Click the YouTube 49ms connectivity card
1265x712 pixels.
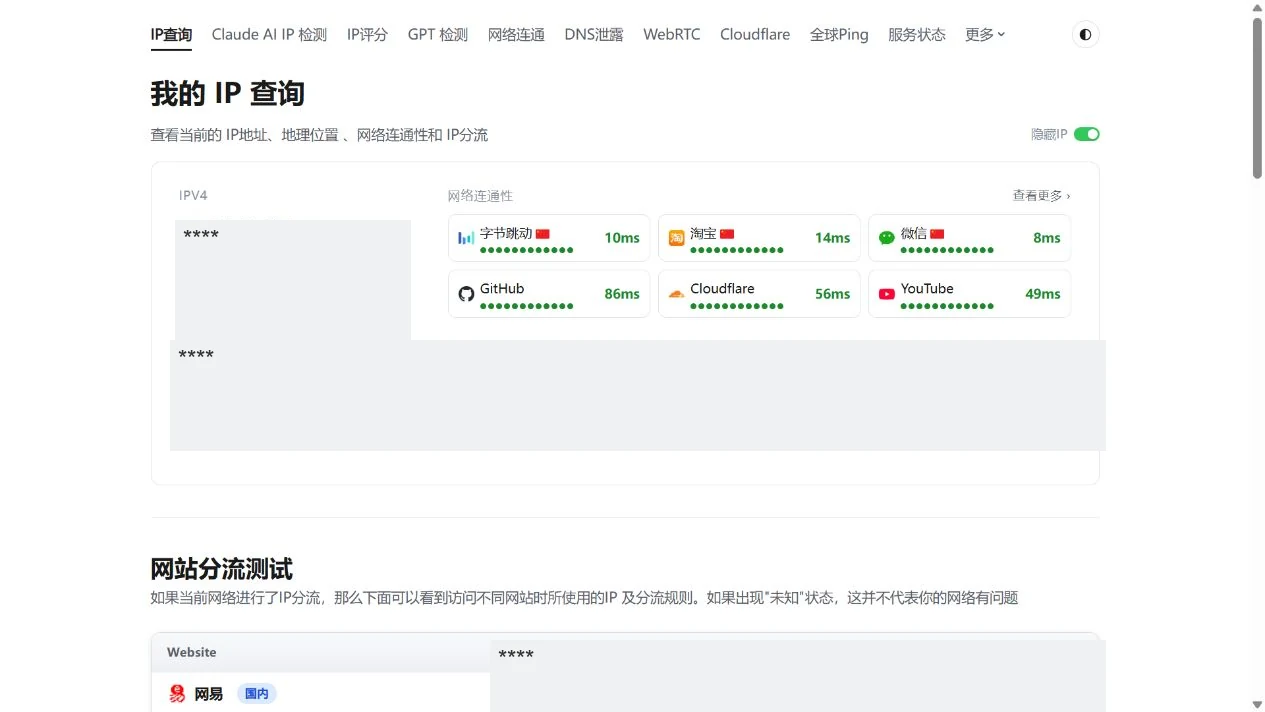(x=969, y=294)
